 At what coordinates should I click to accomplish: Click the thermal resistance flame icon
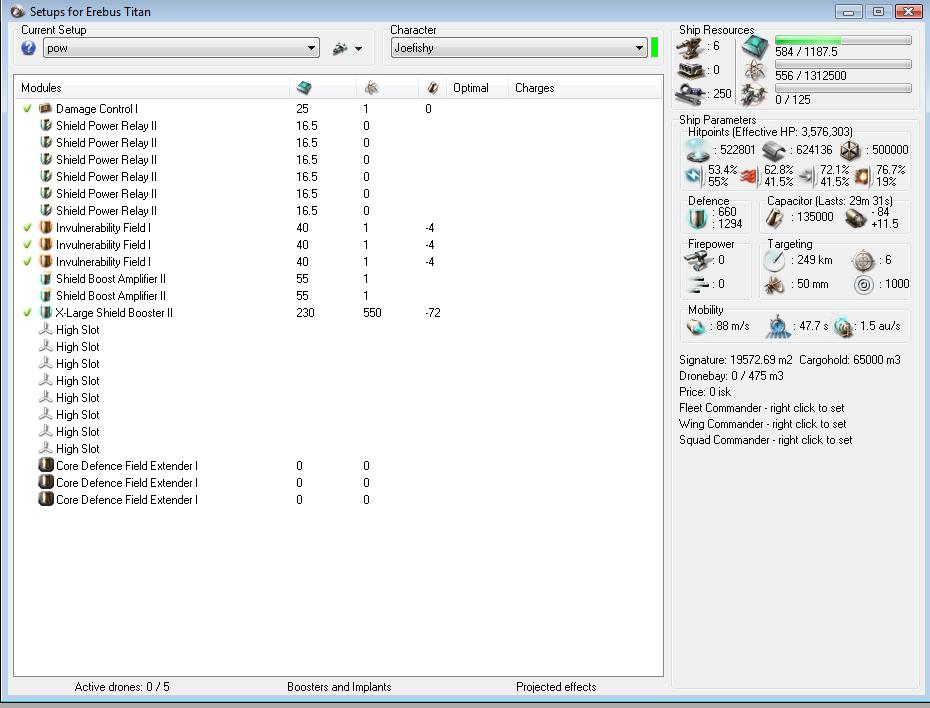(750, 176)
